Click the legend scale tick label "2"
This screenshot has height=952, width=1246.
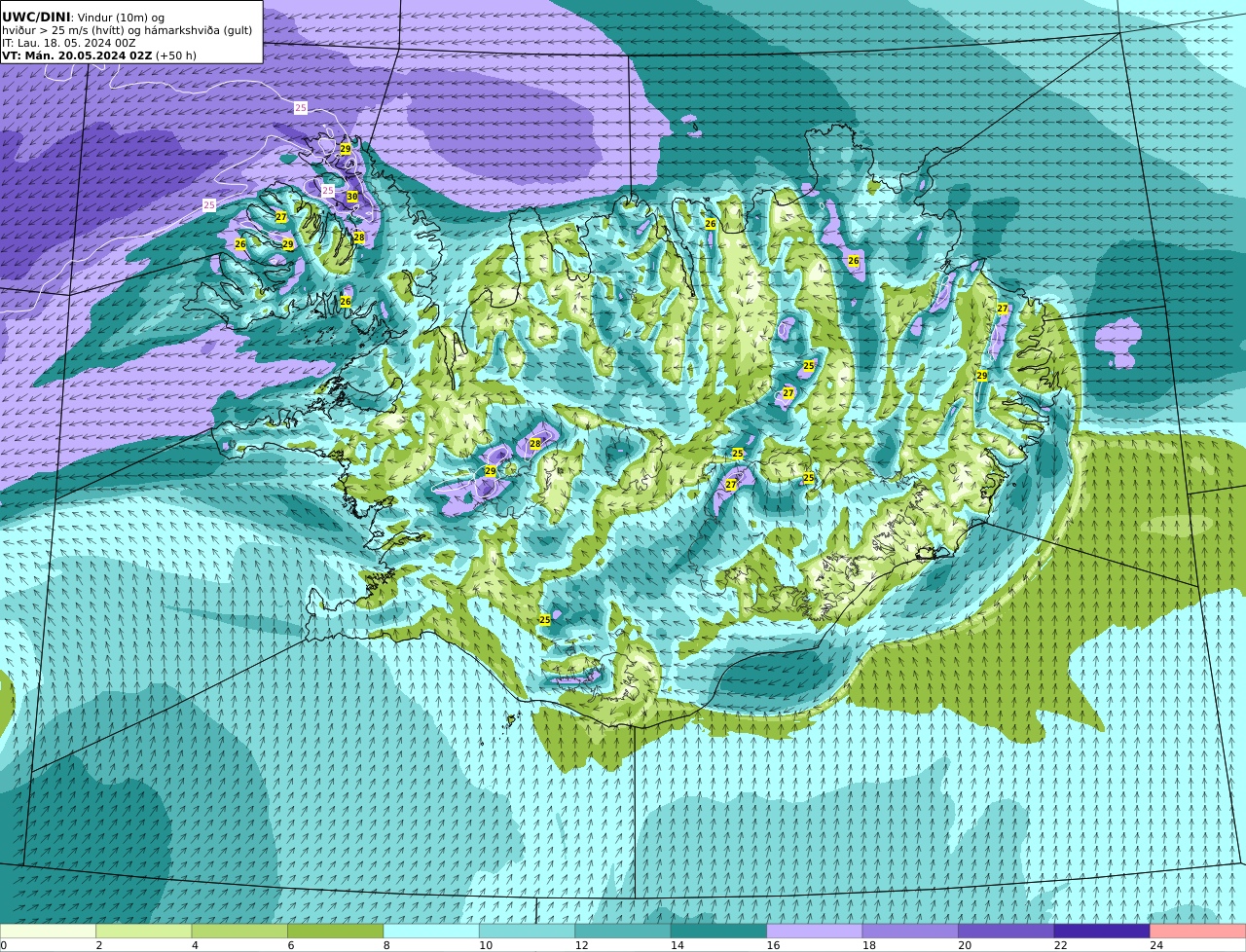(98, 945)
